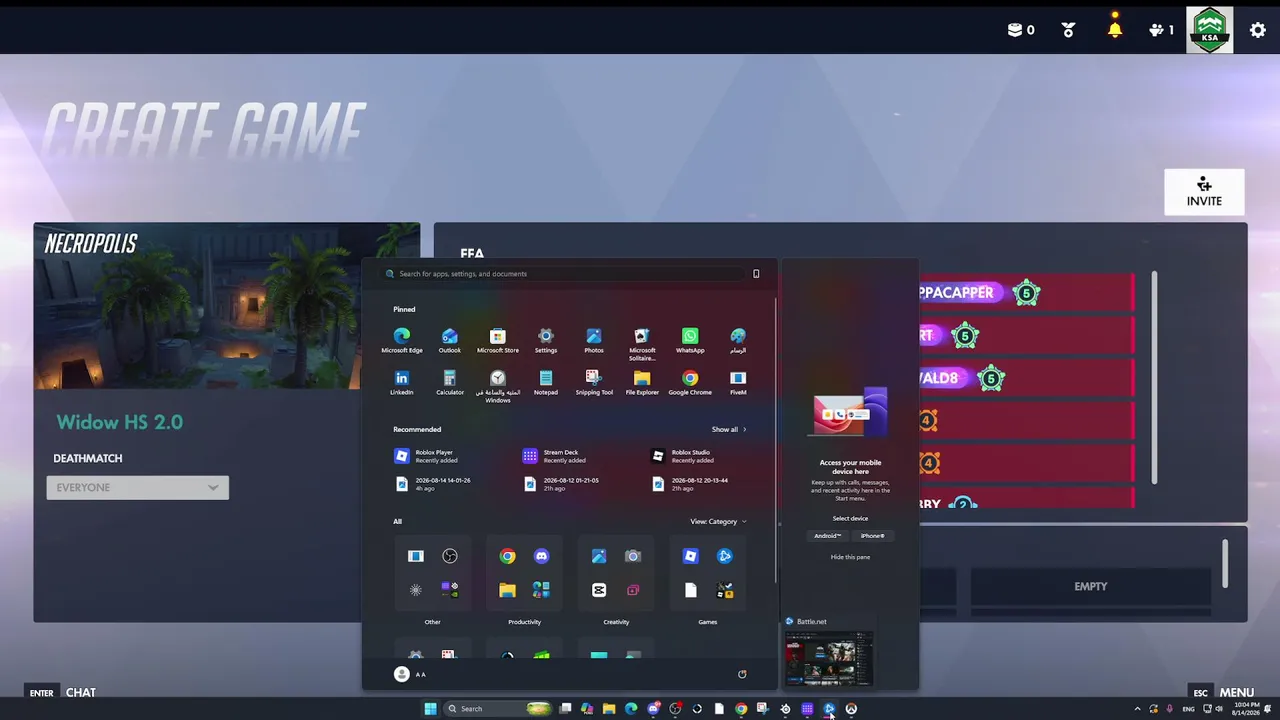Open Overwatch icon on the taskbar
This screenshot has width=1280, height=720.
tap(851, 709)
